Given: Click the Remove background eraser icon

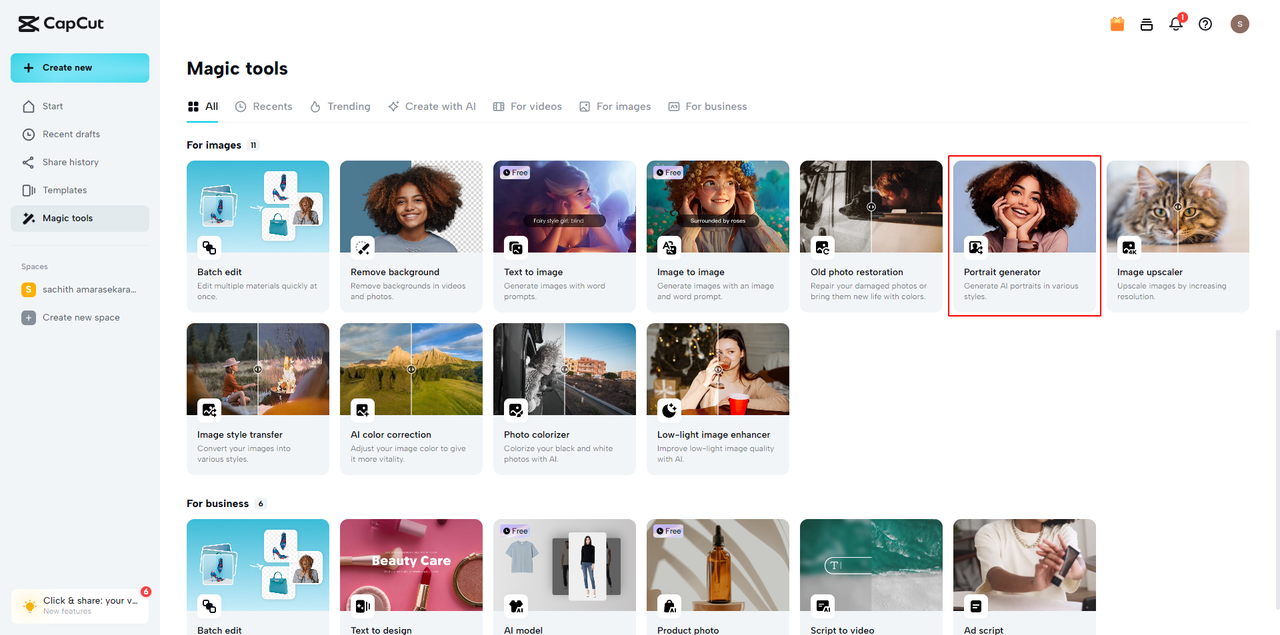Looking at the screenshot, I should [363, 247].
